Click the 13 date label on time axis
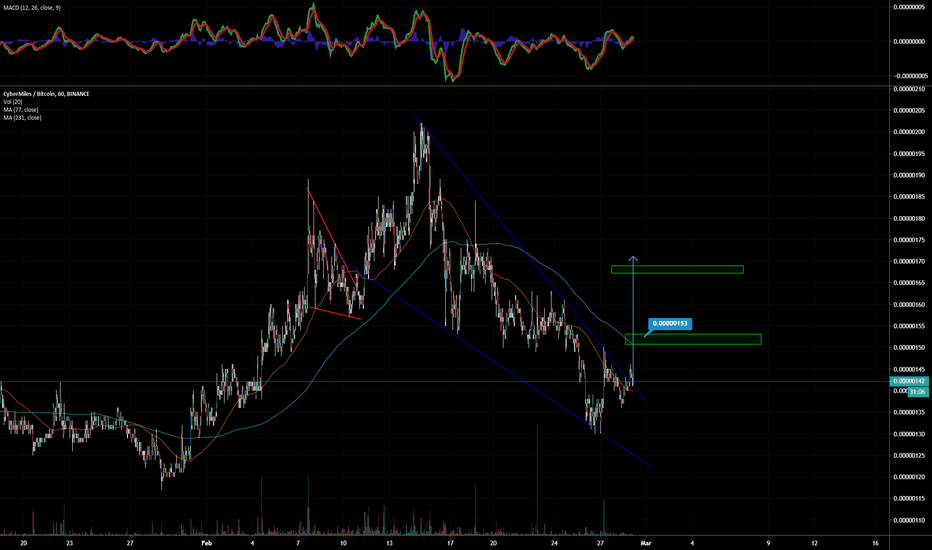This screenshot has width=932, height=550. pos(389,543)
